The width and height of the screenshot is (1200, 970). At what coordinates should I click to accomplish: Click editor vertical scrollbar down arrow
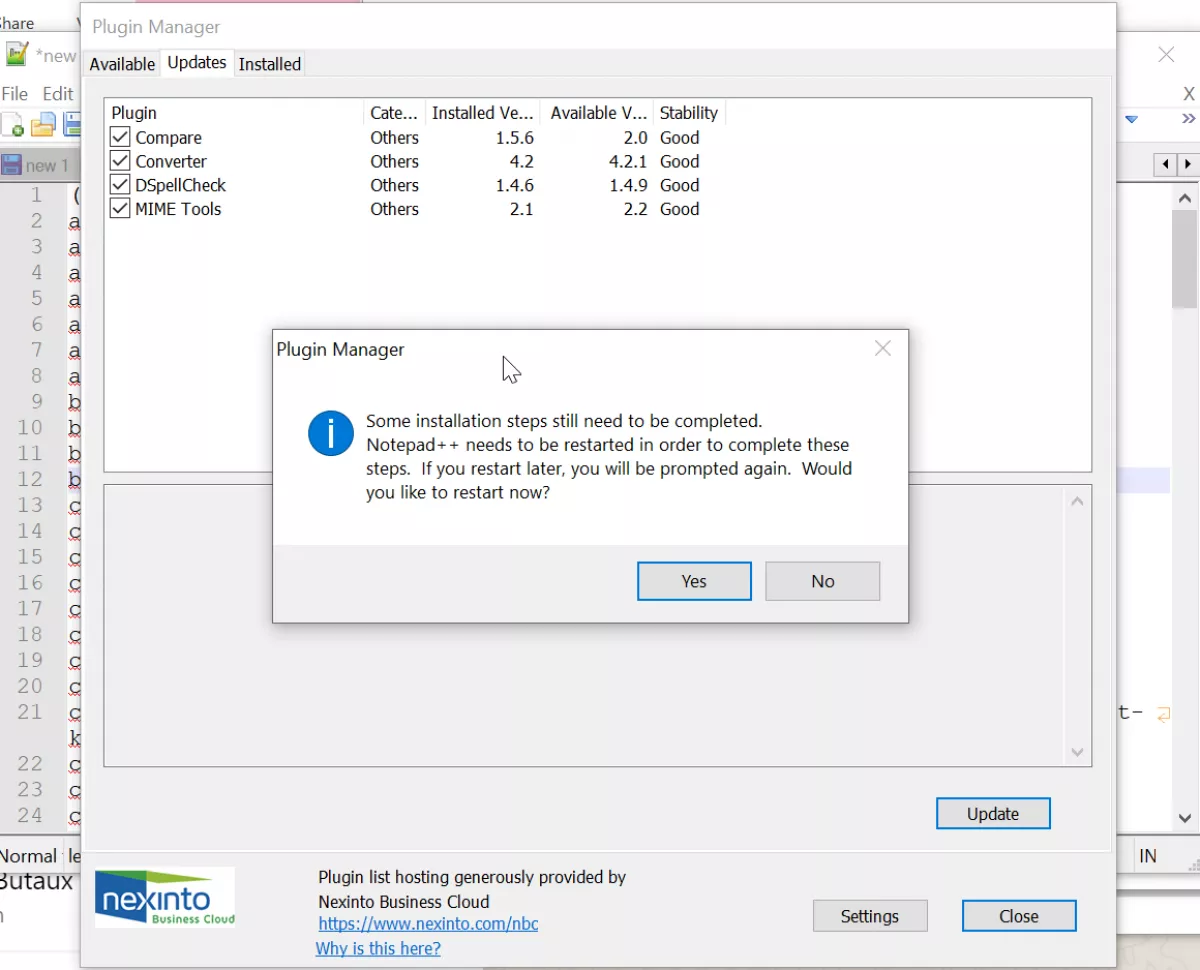(1185, 817)
